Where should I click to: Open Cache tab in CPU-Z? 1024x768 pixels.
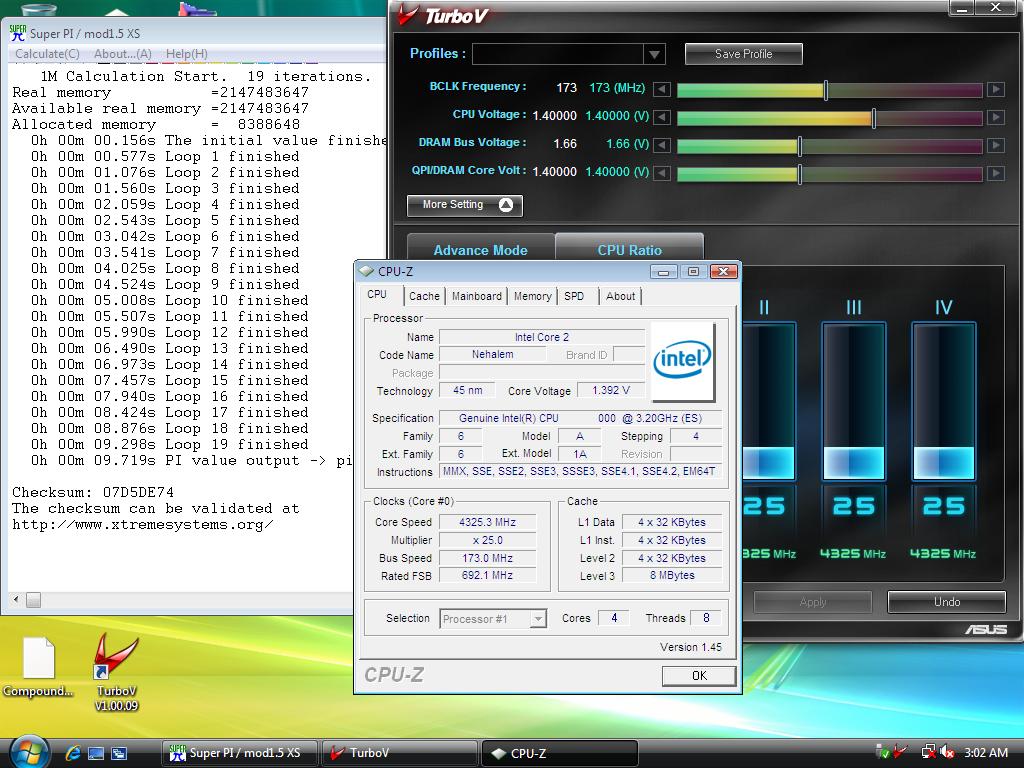pyautogui.click(x=424, y=296)
